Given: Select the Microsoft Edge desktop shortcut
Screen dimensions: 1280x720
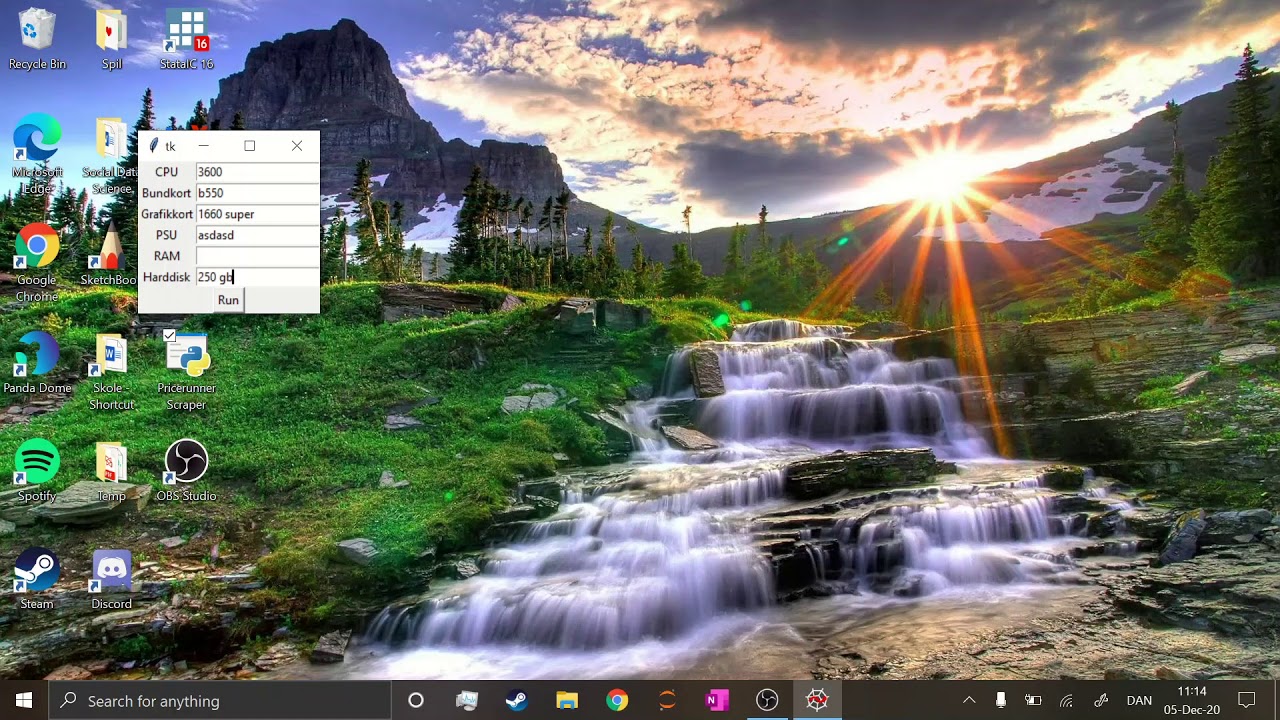Looking at the screenshot, I should point(37,155).
